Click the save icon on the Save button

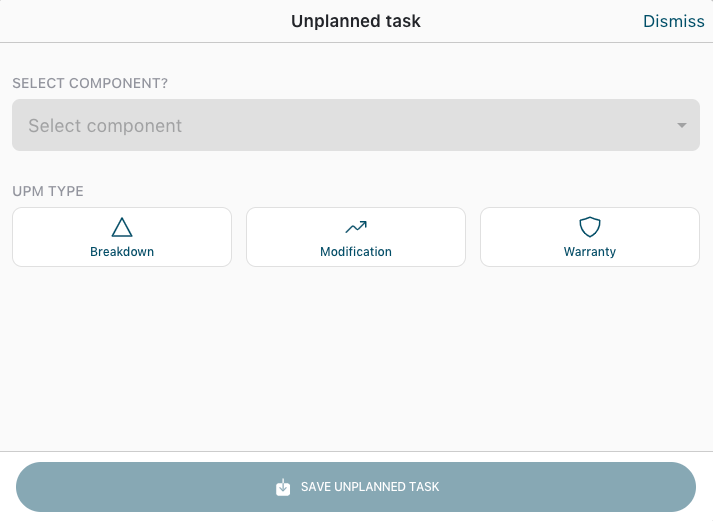point(283,487)
